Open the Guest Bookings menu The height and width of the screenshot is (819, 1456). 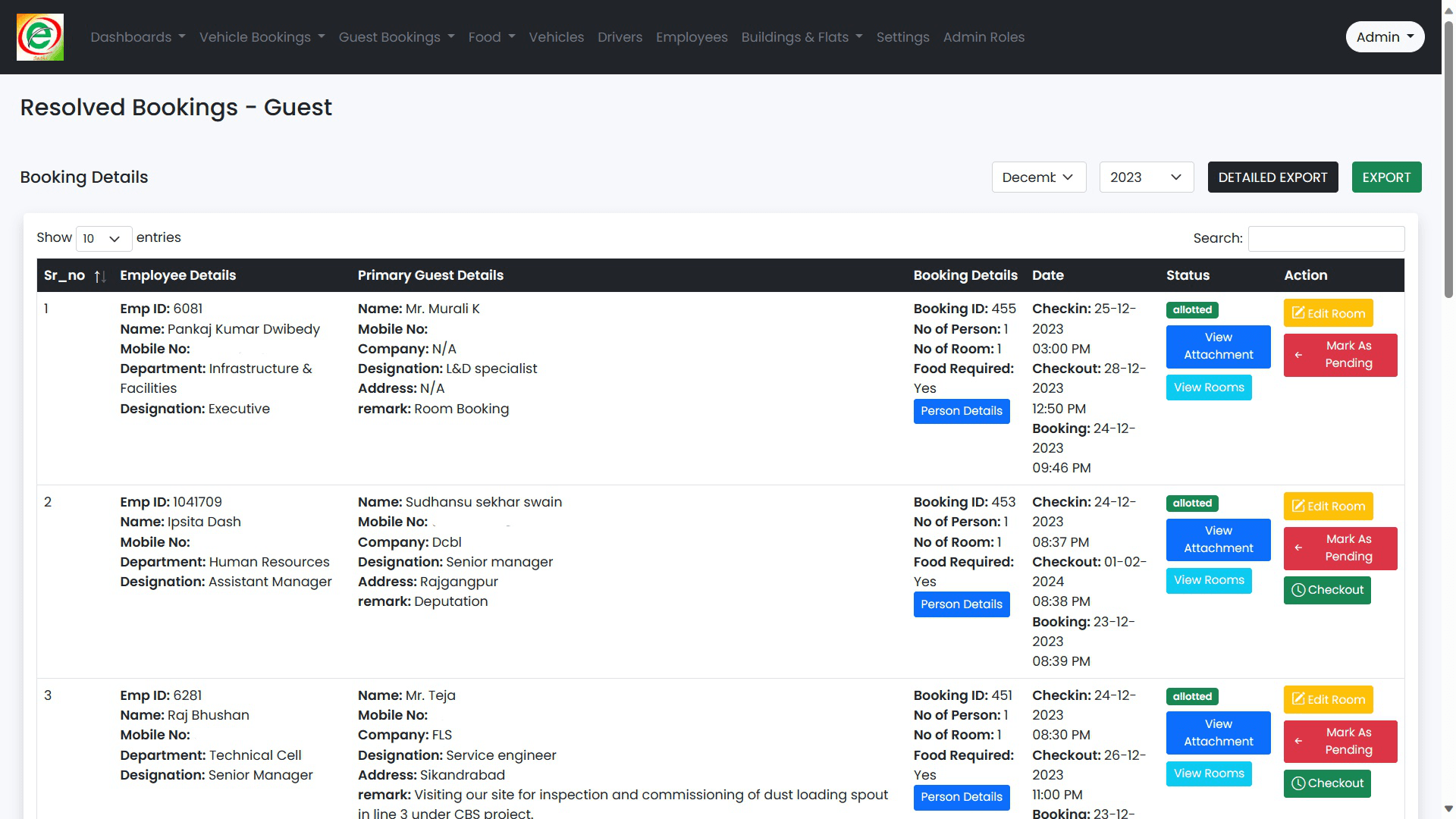[x=396, y=37]
